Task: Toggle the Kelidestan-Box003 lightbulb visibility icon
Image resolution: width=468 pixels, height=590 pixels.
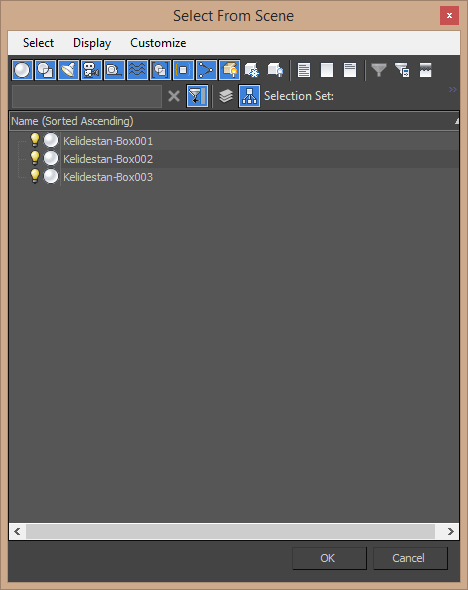Action: [x=35, y=176]
